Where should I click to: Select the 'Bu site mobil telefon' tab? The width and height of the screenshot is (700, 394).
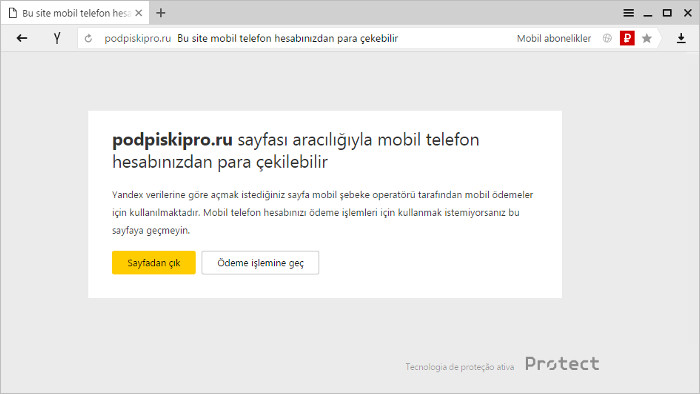[x=75, y=13]
